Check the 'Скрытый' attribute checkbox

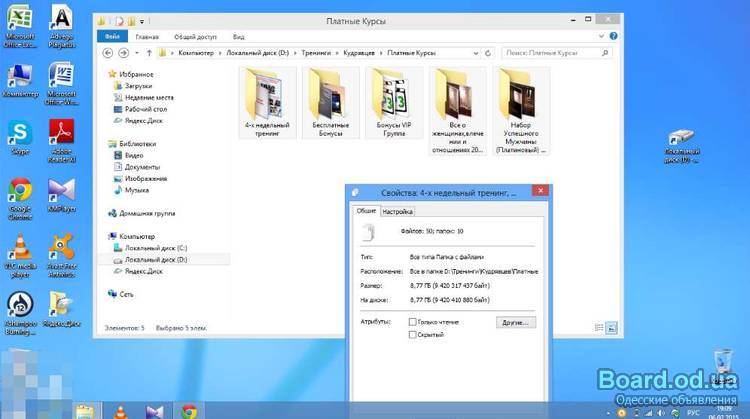click(413, 335)
